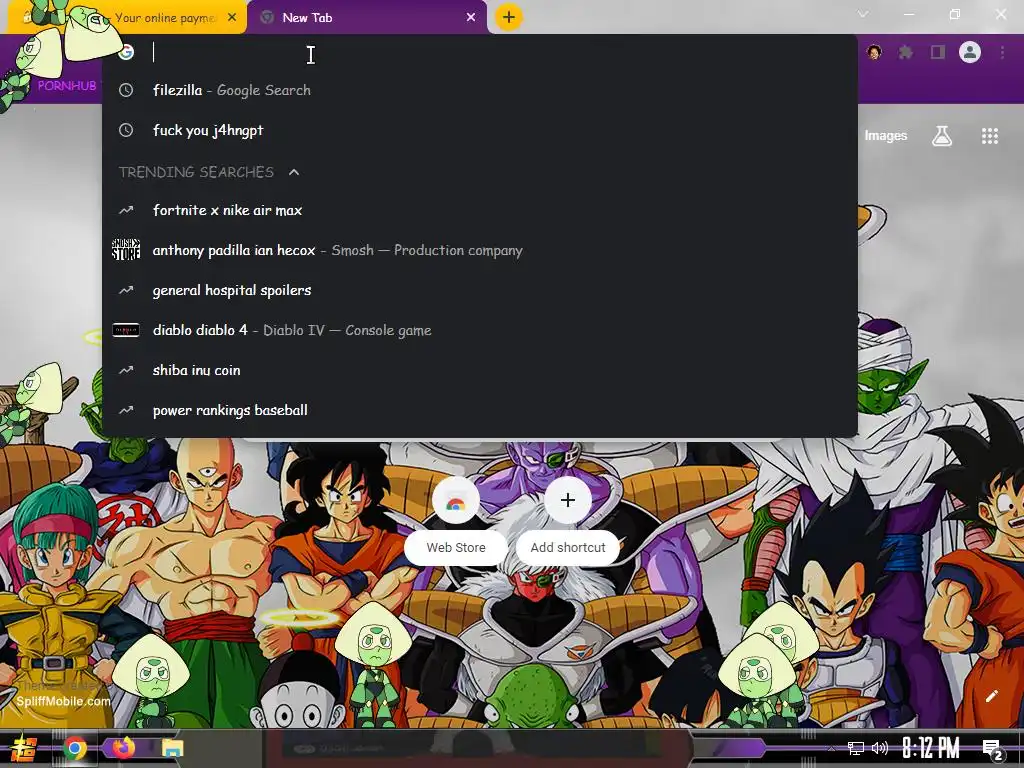Viewport: 1024px width, 768px height.
Task: Click the Add shortcut plus icon
Action: (568, 500)
